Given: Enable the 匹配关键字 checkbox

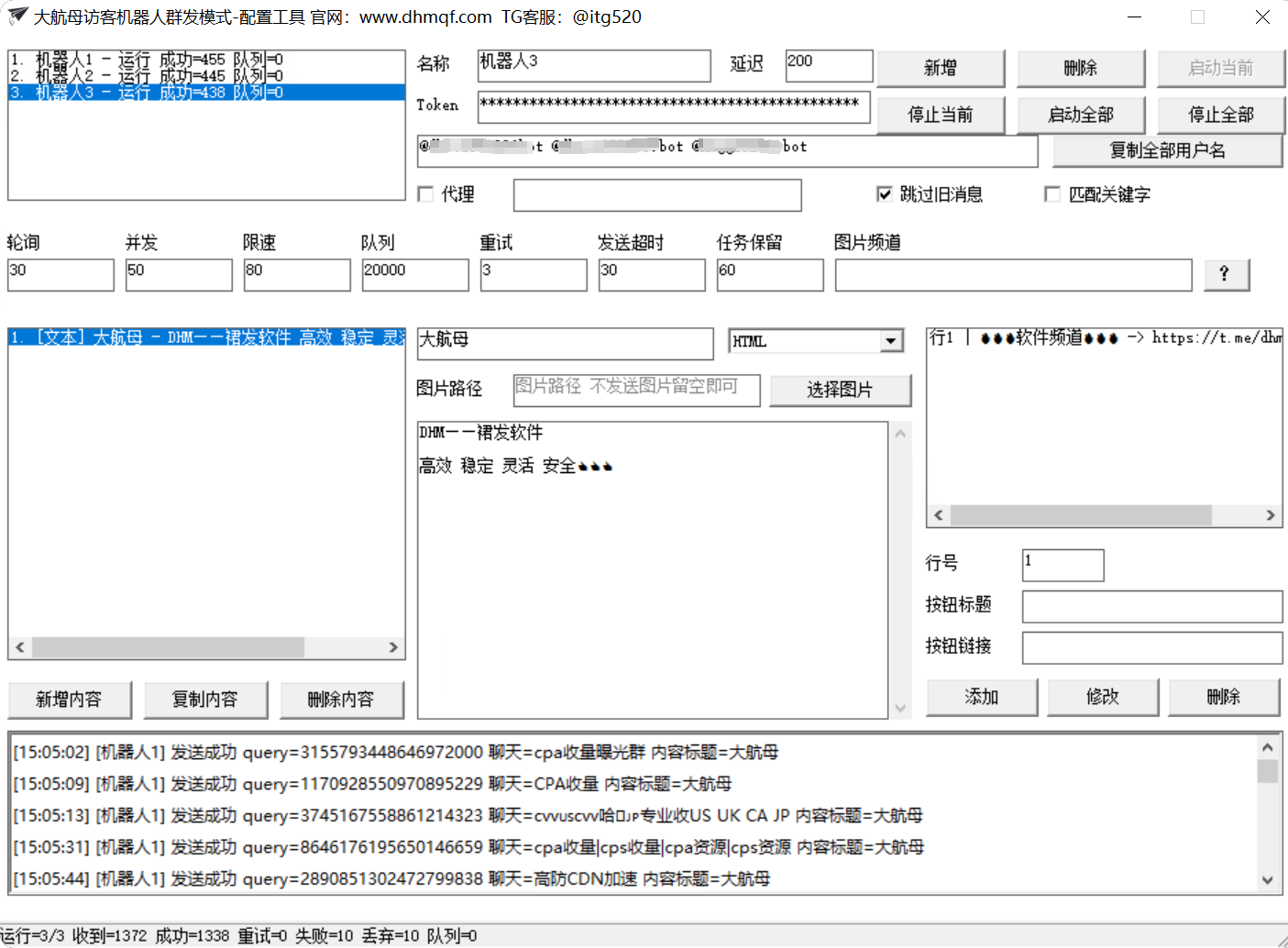Looking at the screenshot, I should 1052,194.
